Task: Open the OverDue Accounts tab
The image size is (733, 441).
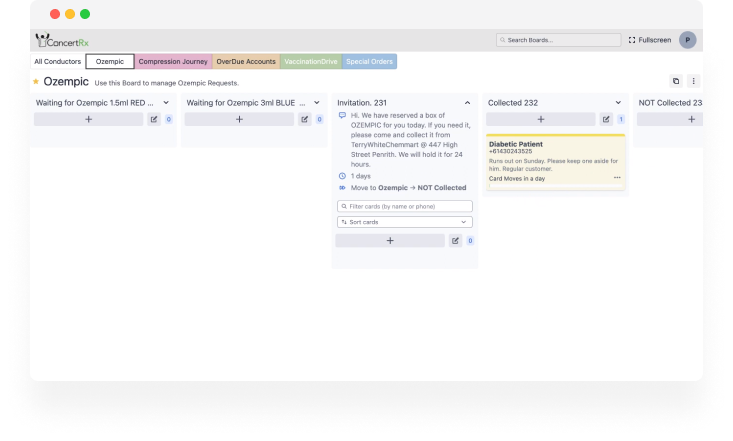Action: pos(246,62)
